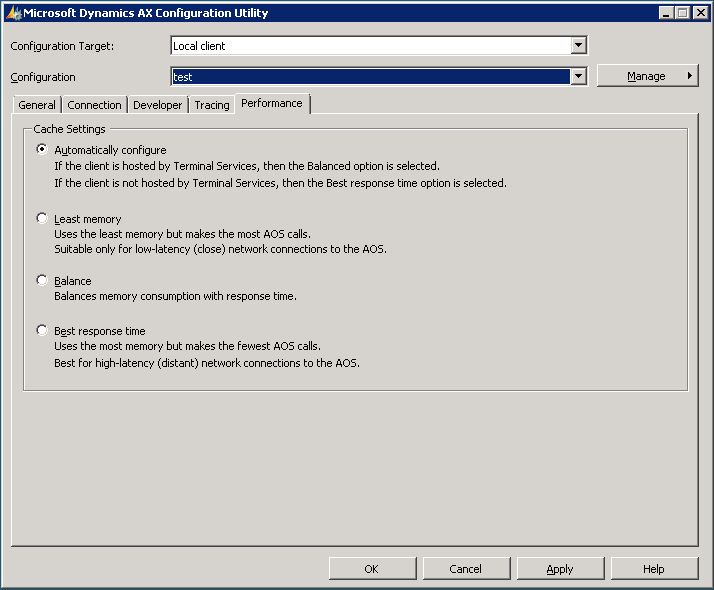Screen dimensions: 714x590
Task: Go to the Developer tab
Action: 158,105
